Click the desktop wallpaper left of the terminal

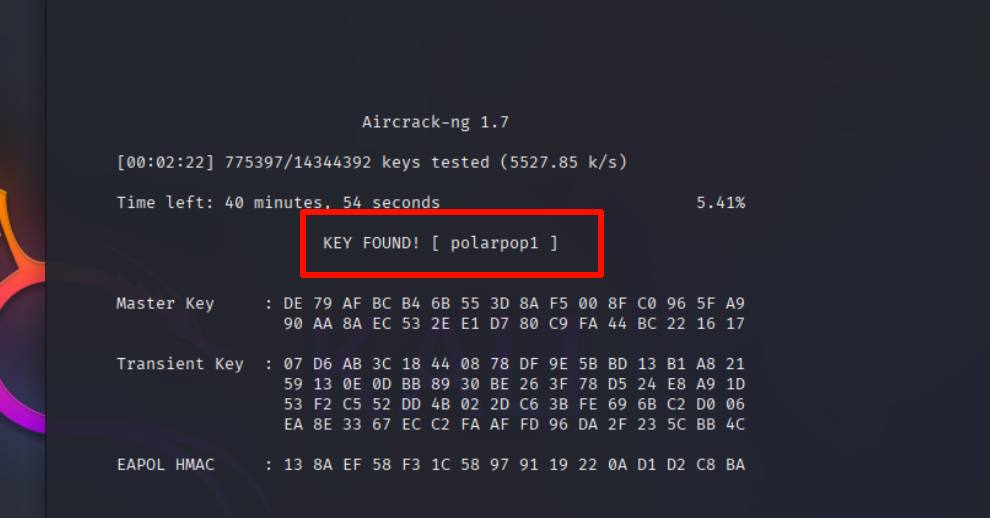tap(22, 300)
